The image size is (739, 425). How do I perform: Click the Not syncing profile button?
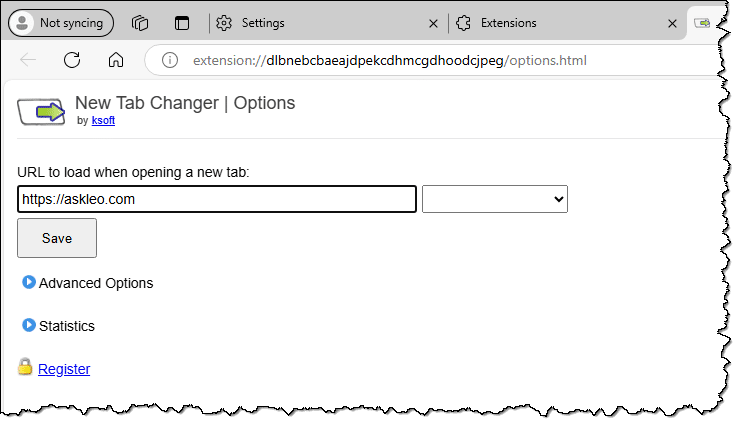pos(60,23)
